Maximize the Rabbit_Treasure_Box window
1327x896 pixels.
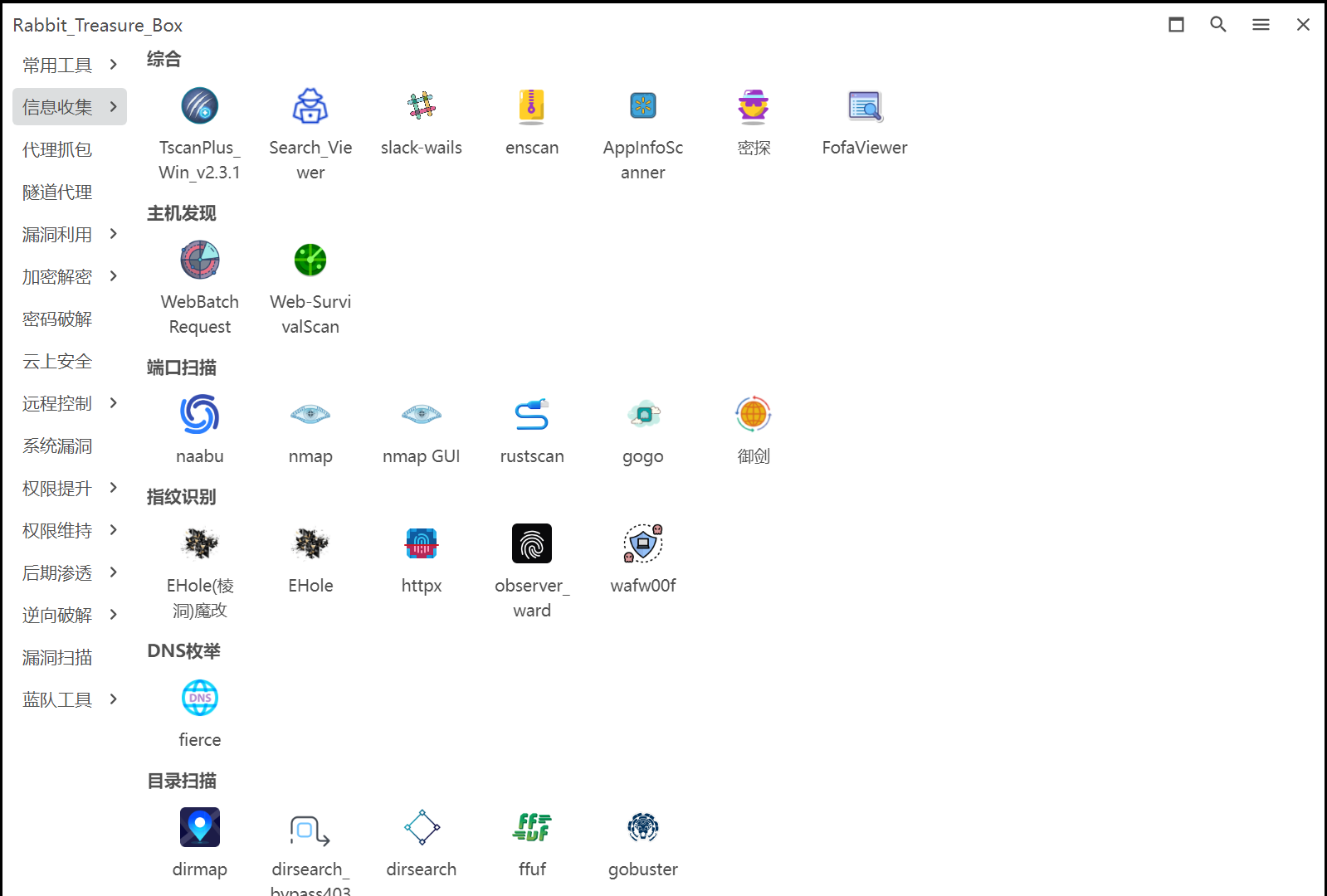pos(1176,25)
